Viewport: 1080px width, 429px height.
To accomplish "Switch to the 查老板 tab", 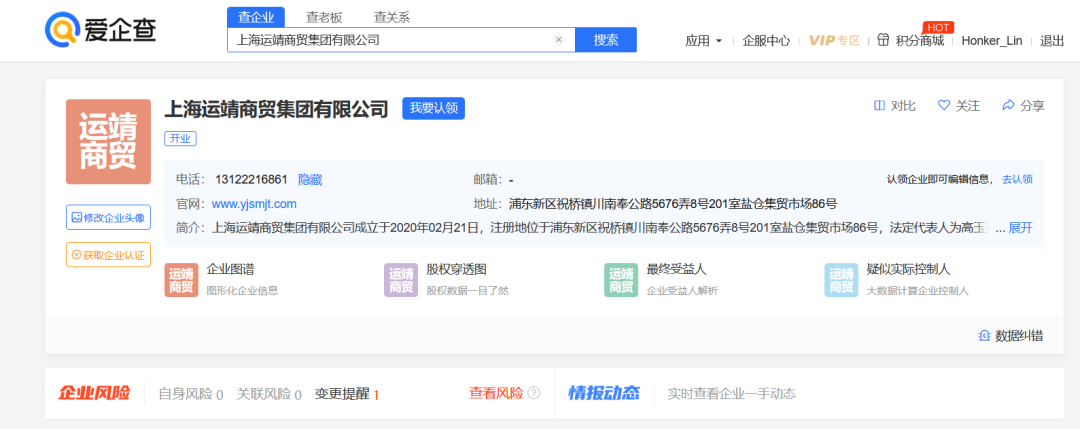I will pos(324,17).
